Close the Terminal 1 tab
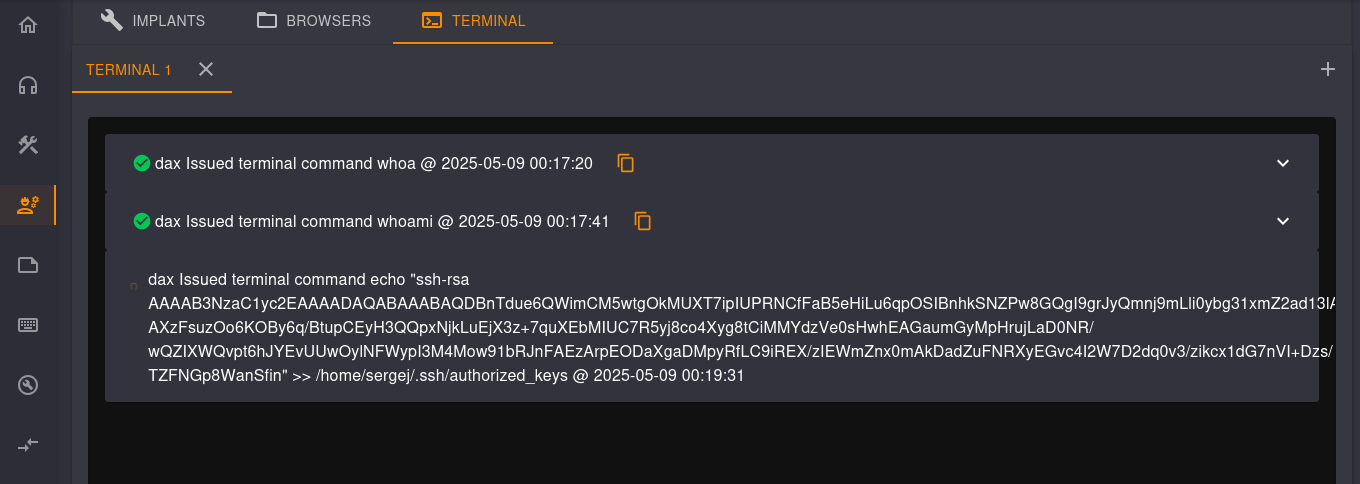 click(x=206, y=69)
